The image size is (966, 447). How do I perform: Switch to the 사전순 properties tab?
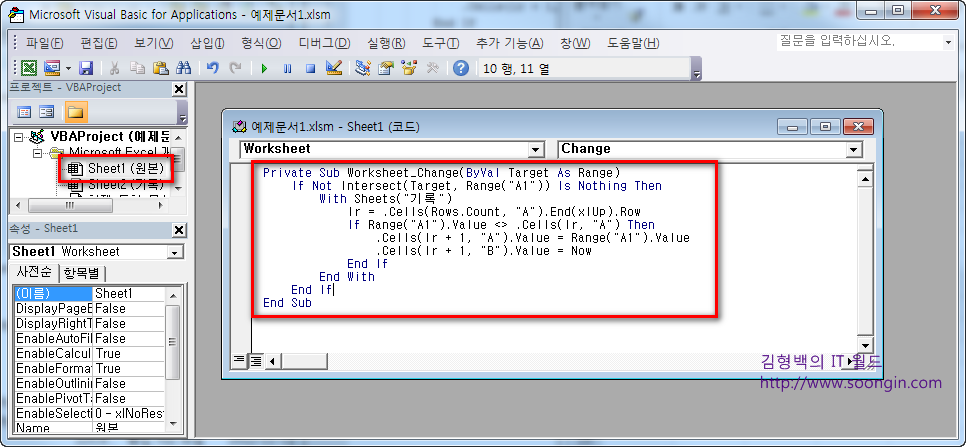pos(33,272)
